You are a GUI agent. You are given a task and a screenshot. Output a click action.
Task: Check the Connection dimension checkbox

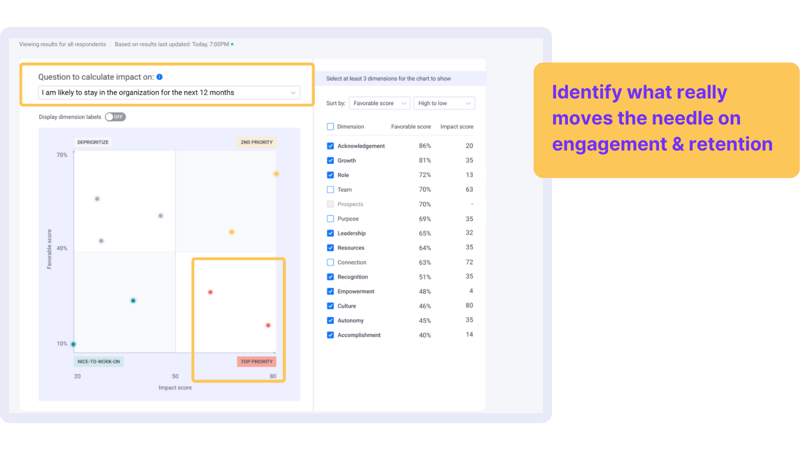pos(330,262)
